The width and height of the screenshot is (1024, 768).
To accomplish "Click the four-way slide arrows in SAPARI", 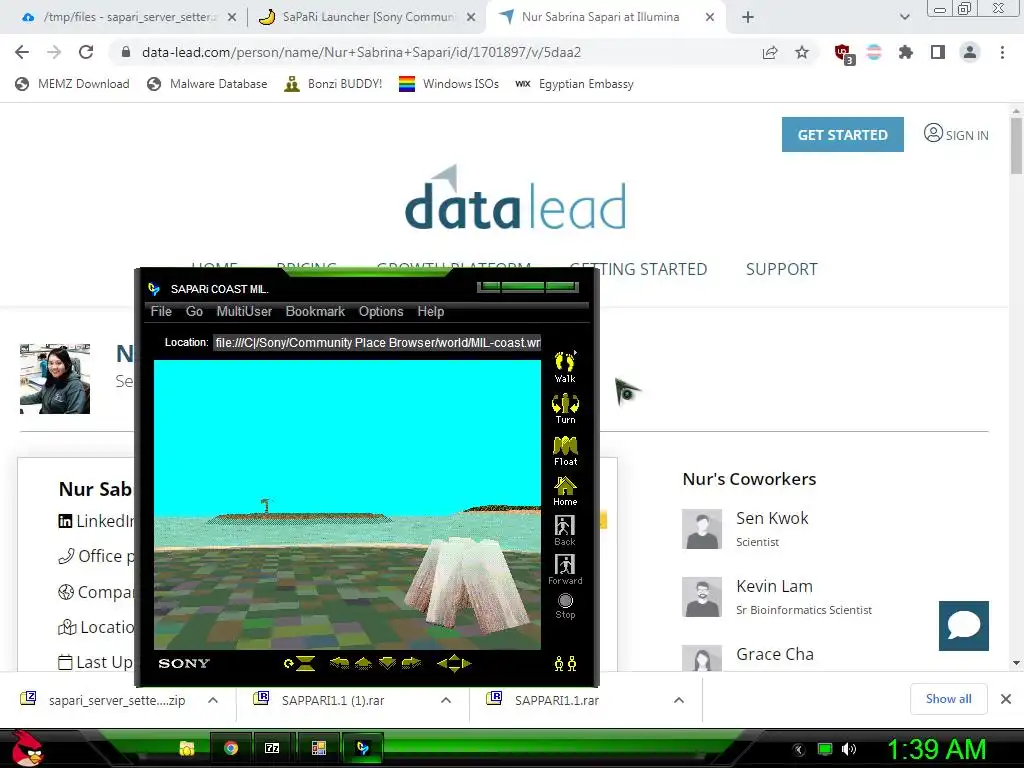I will 454,664.
